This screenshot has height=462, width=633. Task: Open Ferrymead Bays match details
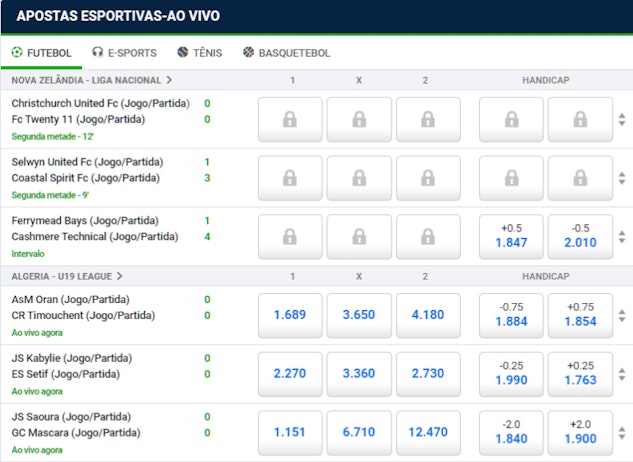point(85,220)
